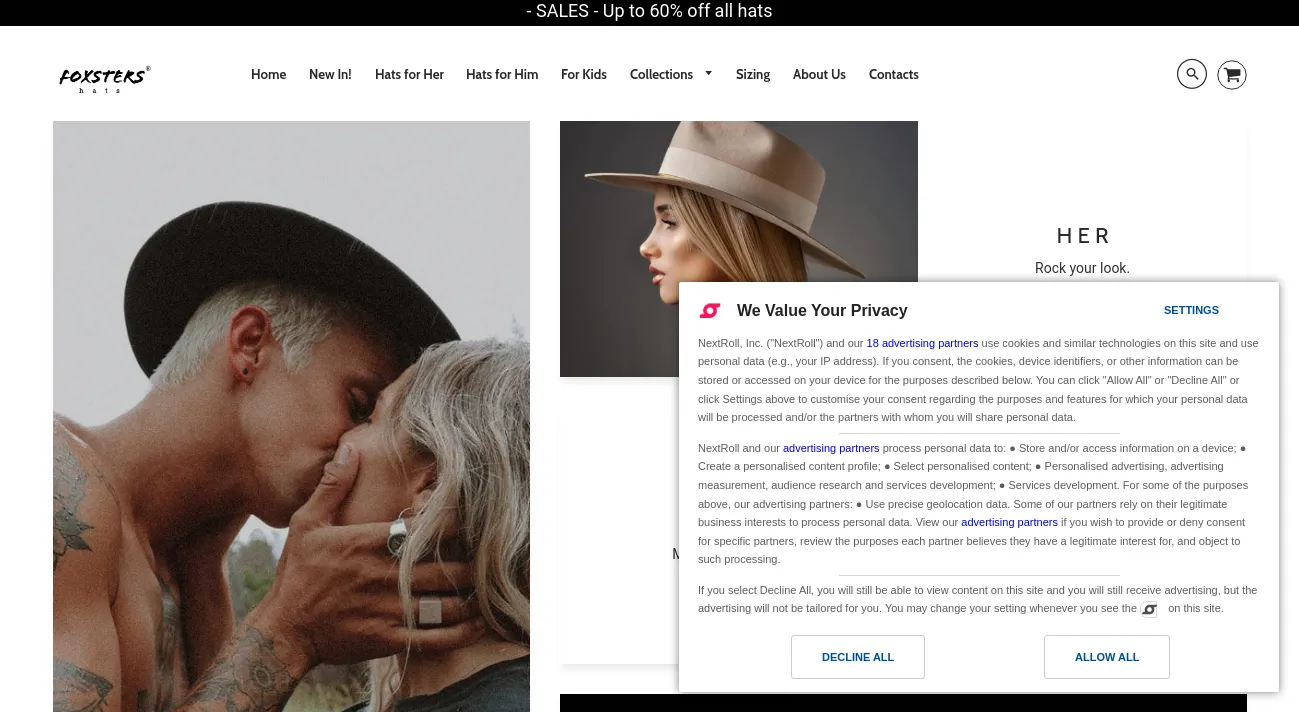Click the small NextRoll icon in the last paragraph
The image size is (1299, 712).
tap(1150, 609)
